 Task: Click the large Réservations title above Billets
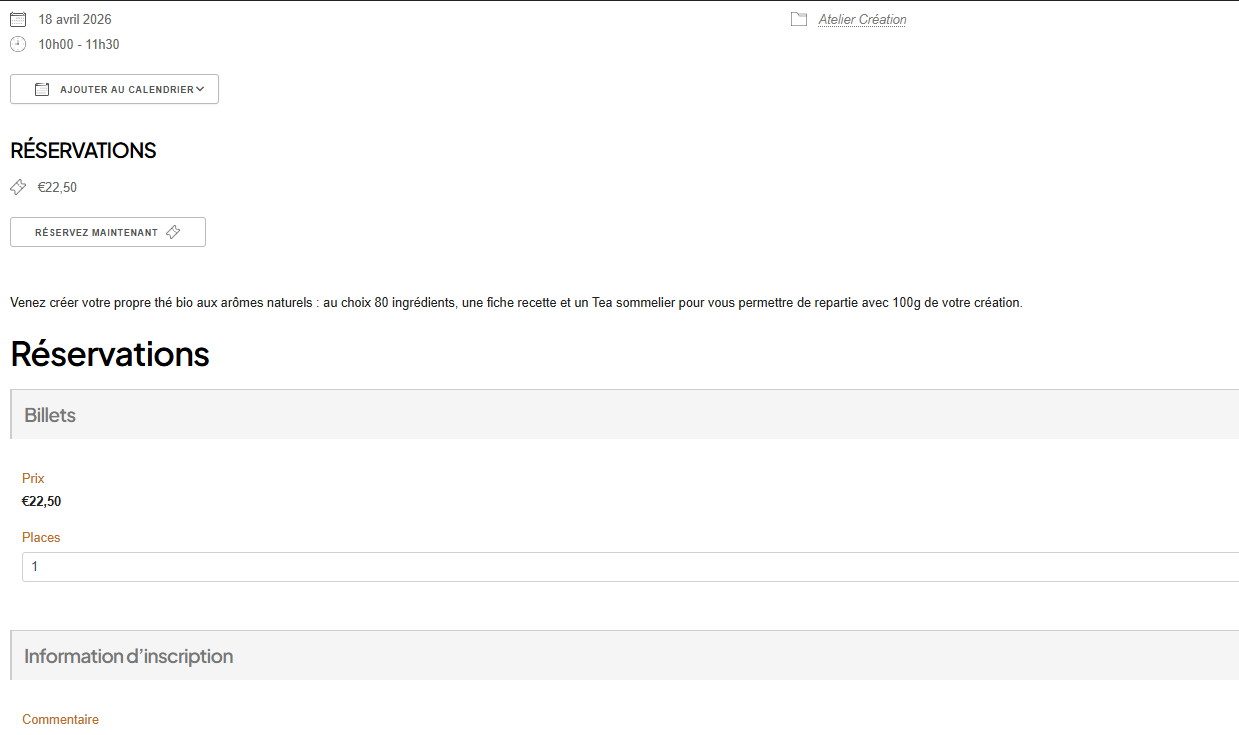tap(110, 354)
